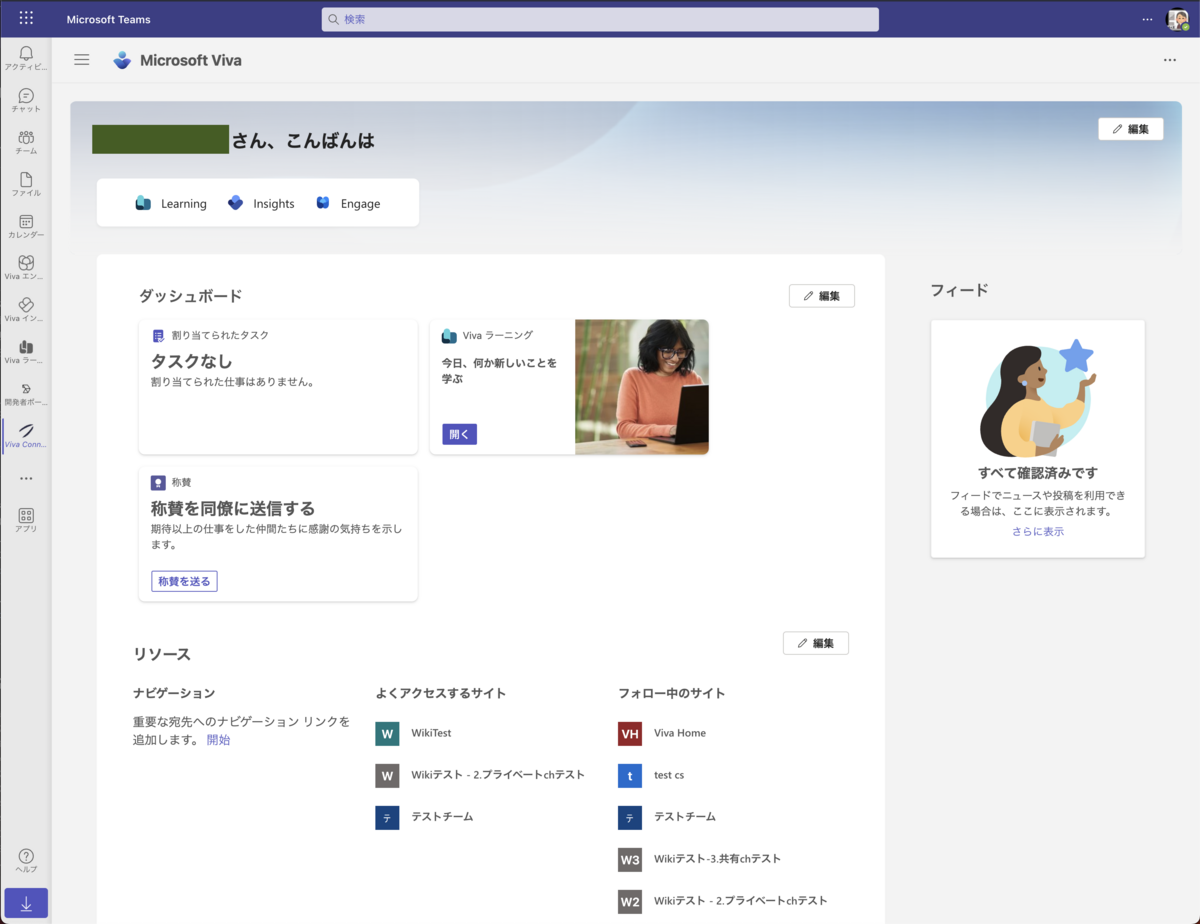The width and height of the screenshot is (1200, 924).
Task: Click the header 編集 button
Action: [1130, 129]
